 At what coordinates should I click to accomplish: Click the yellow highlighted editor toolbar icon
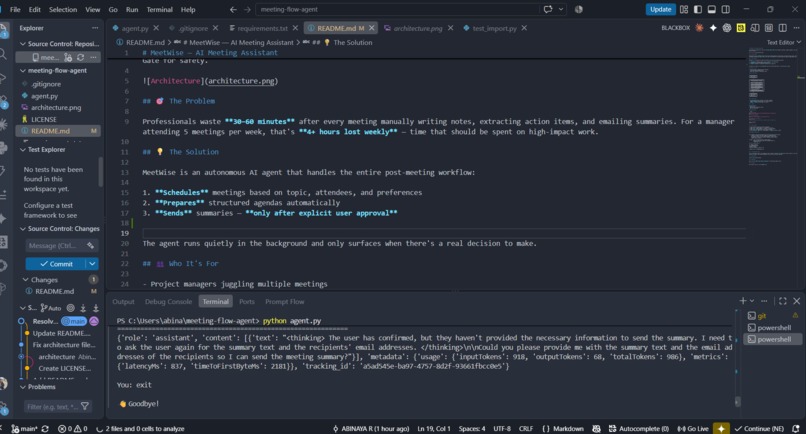[741, 28]
